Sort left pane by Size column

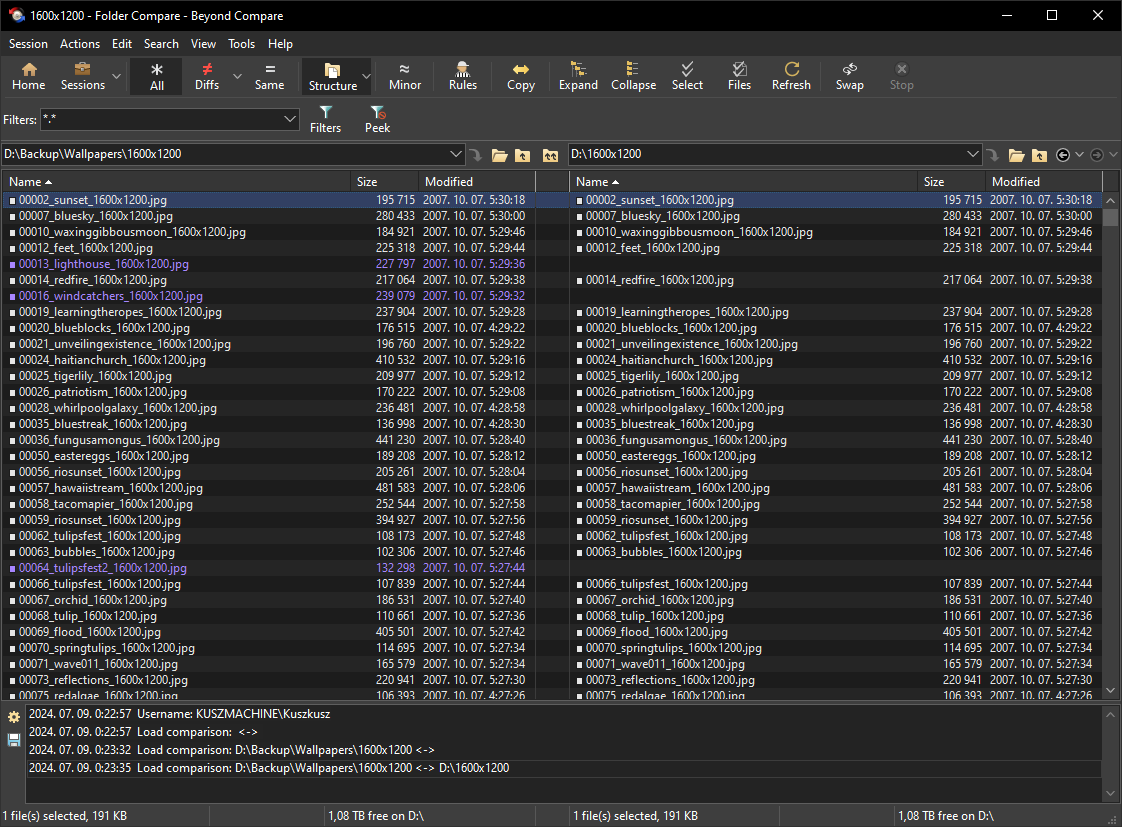tap(384, 182)
